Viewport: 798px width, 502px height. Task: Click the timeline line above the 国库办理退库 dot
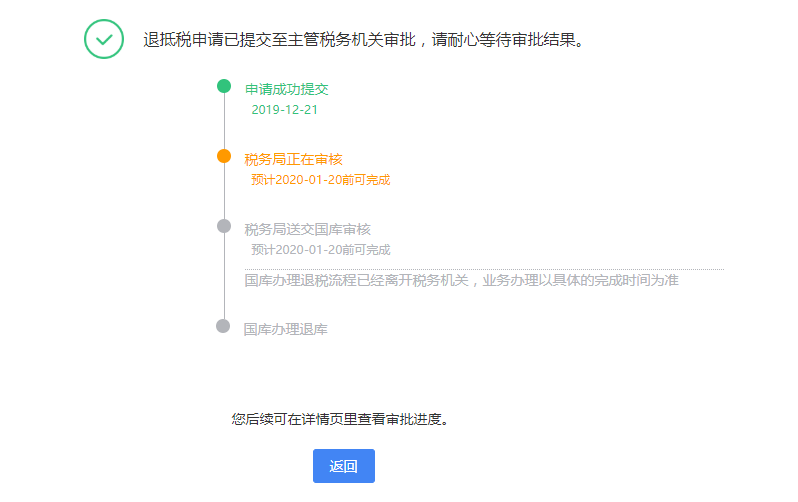click(224, 276)
